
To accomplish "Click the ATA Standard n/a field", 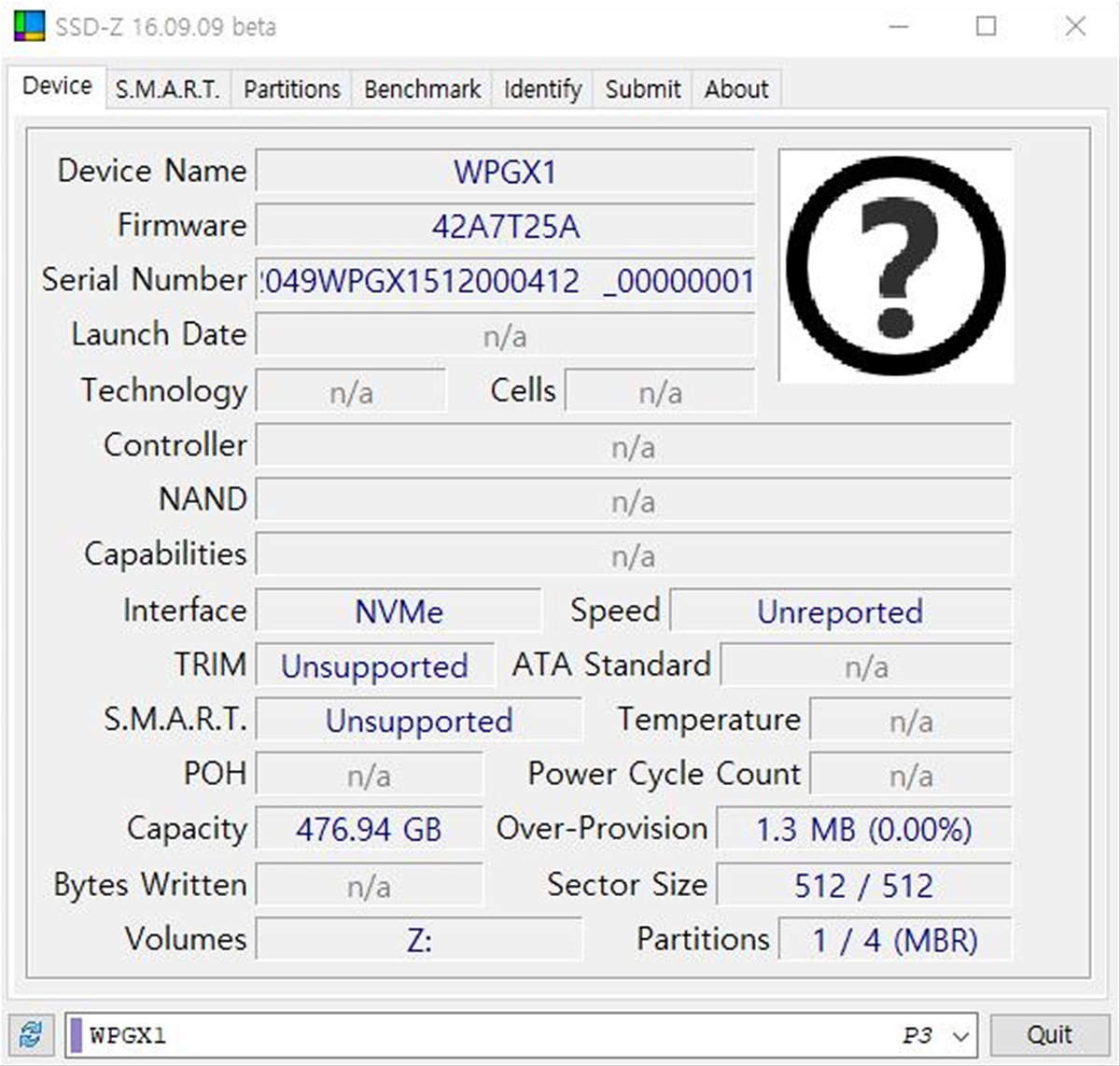I will [x=866, y=666].
